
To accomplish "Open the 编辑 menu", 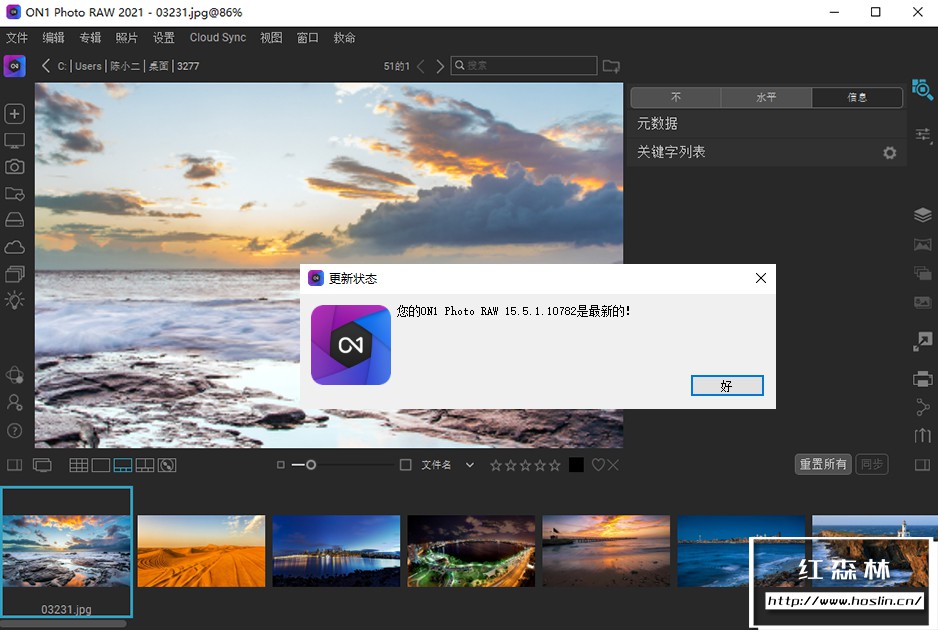I will point(53,38).
